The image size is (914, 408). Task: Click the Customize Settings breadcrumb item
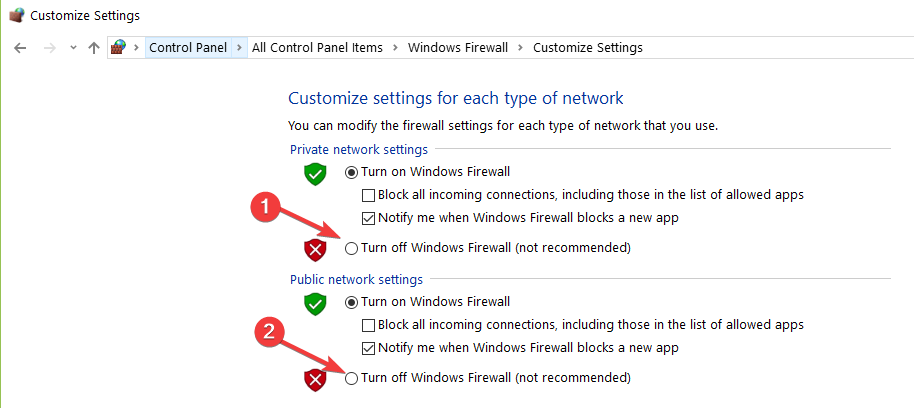587,47
